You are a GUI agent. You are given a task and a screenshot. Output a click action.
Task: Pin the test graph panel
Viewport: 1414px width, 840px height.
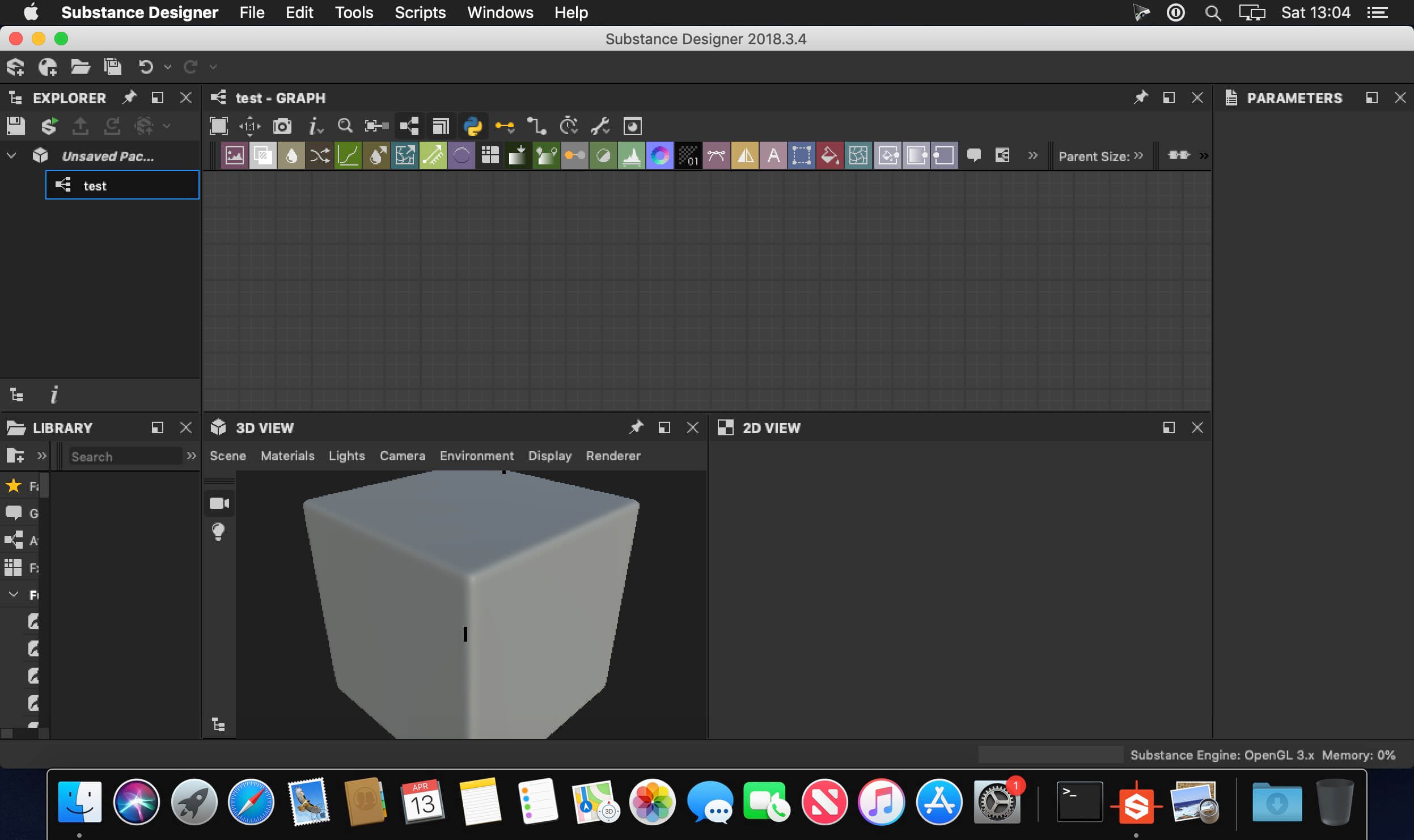click(1141, 97)
